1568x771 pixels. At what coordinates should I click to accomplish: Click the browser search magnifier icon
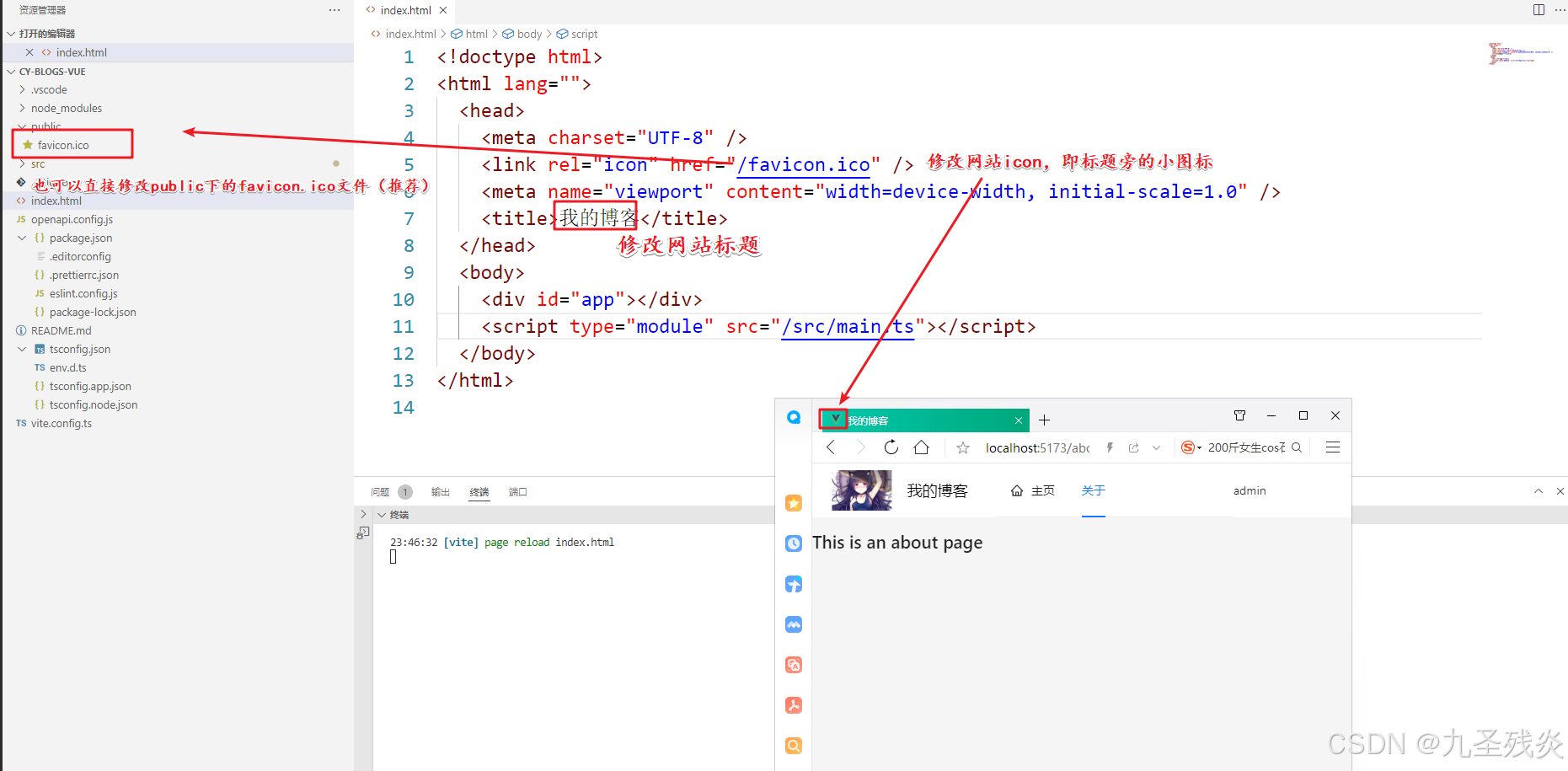(x=1297, y=447)
